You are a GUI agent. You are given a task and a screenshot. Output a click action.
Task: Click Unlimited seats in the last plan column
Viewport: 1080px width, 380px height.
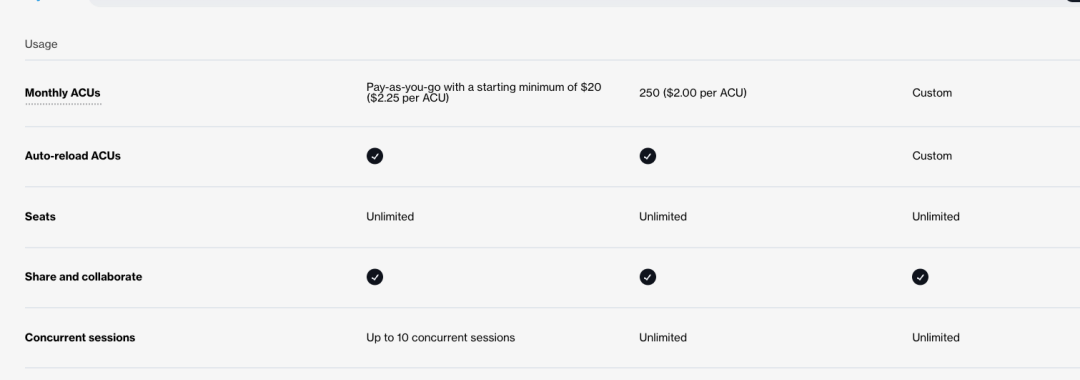click(x=935, y=217)
